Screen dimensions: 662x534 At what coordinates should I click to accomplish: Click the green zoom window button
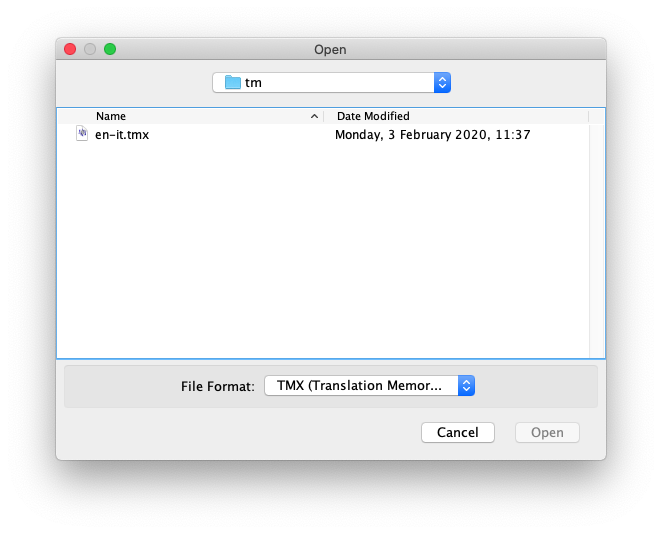pyautogui.click(x=110, y=49)
